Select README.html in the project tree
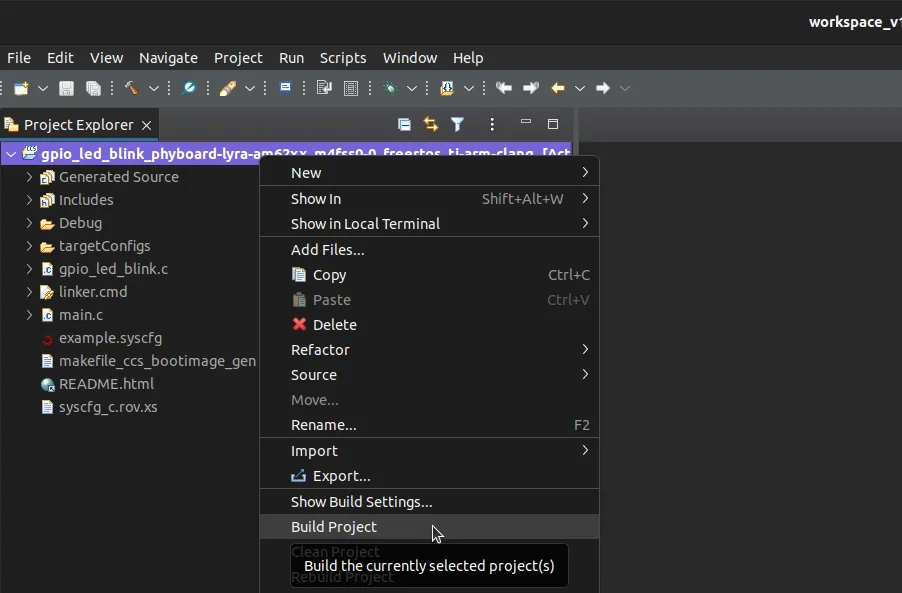This screenshot has width=902, height=593. point(106,384)
